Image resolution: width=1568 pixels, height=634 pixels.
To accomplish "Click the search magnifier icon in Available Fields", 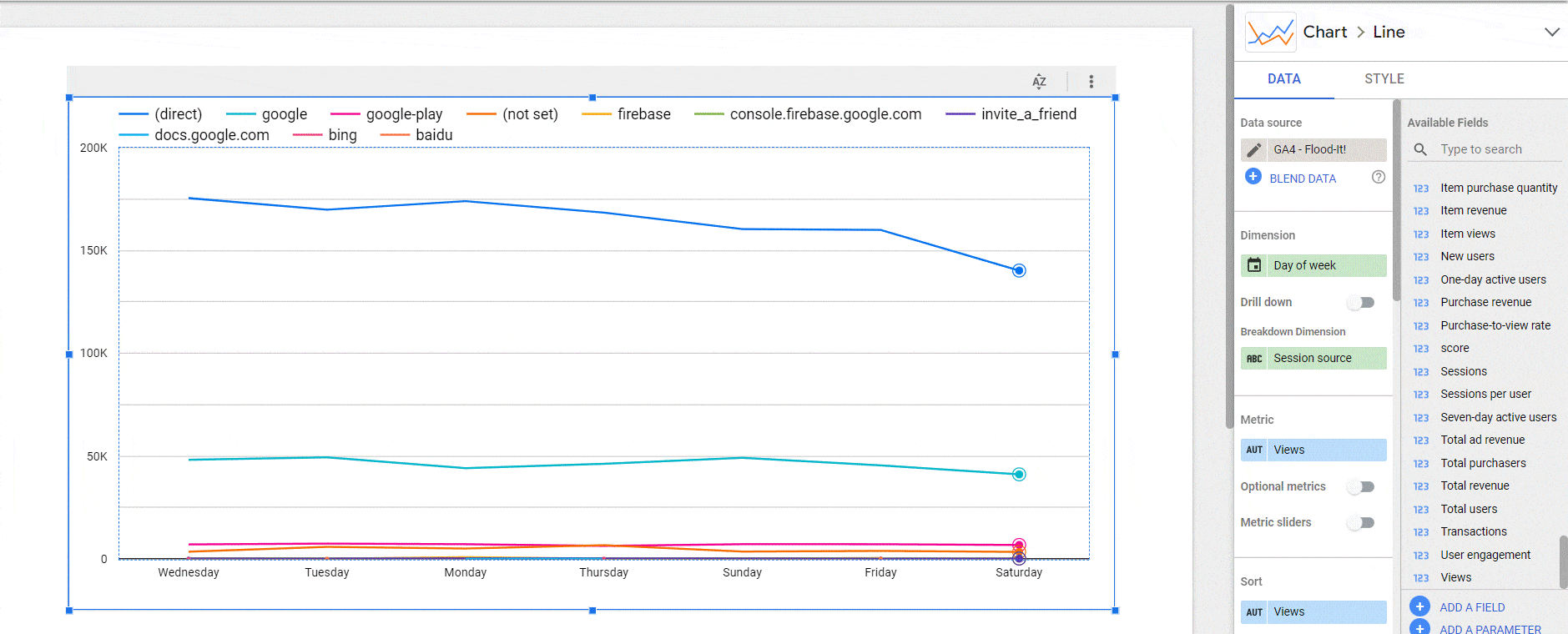I will click(1419, 149).
